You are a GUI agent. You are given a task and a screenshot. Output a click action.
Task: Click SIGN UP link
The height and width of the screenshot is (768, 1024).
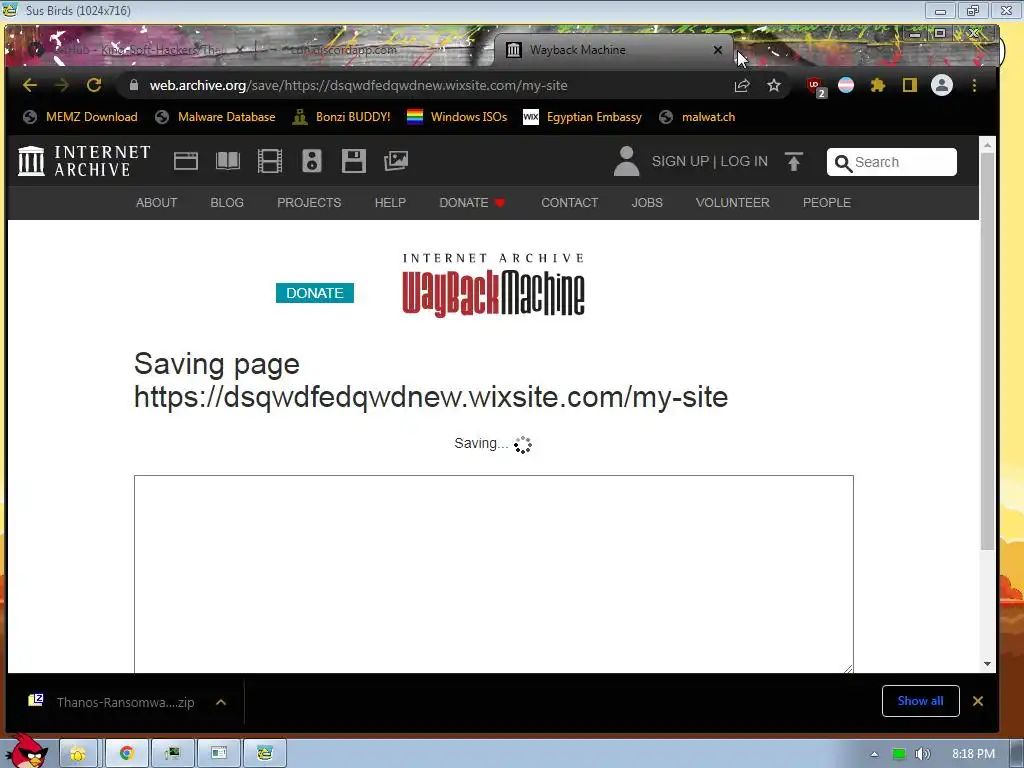pyautogui.click(x=680, y=161)
